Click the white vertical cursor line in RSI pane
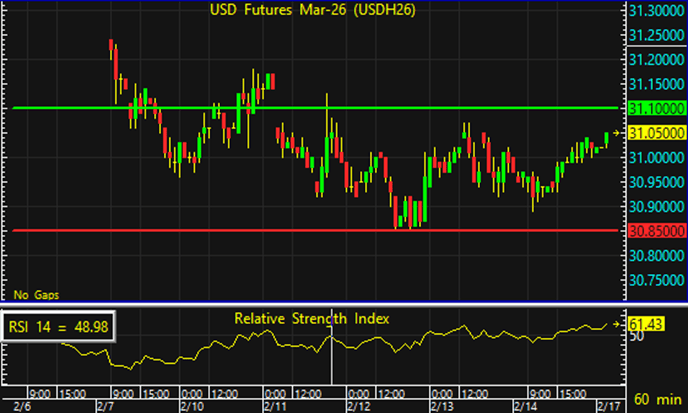688x413 pixels. pyautogui.click(x=331, y=355)
